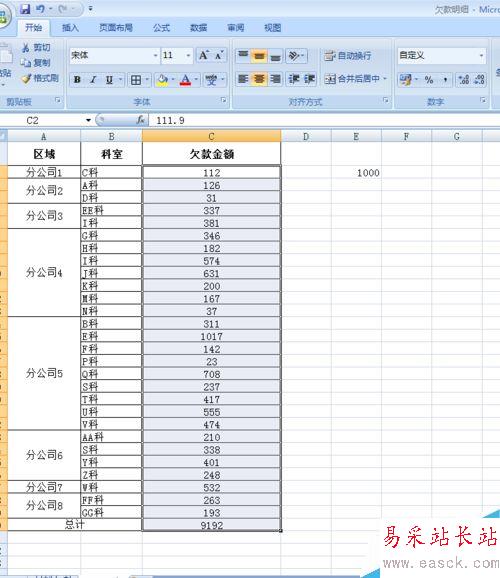Image resolution: width=500 pixels, height=578 pixels.
Task: Click the Increase Decimal icon
Action: click(463, 79)
